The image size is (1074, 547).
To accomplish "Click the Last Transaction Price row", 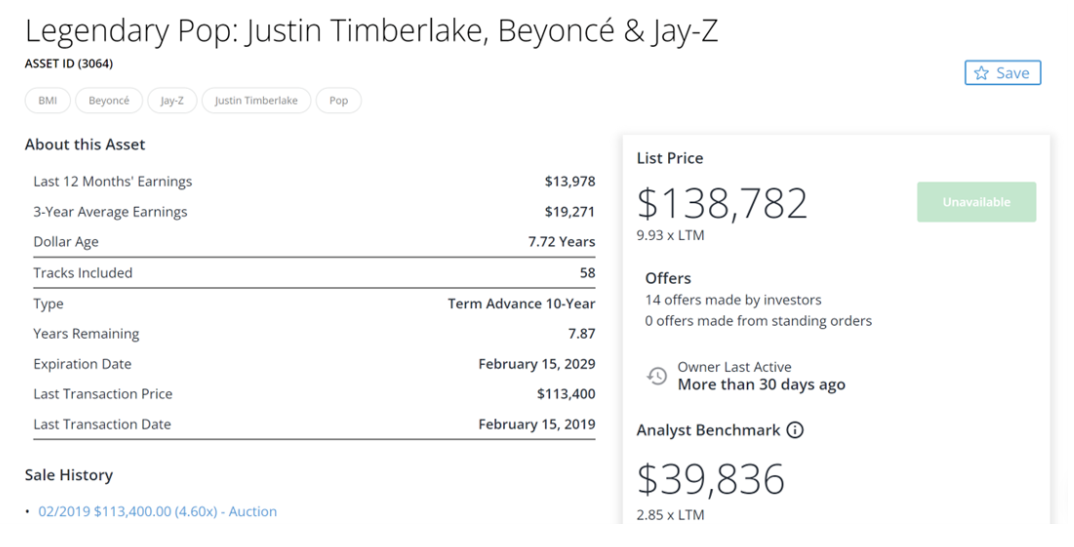I will [x=313, y=394].
